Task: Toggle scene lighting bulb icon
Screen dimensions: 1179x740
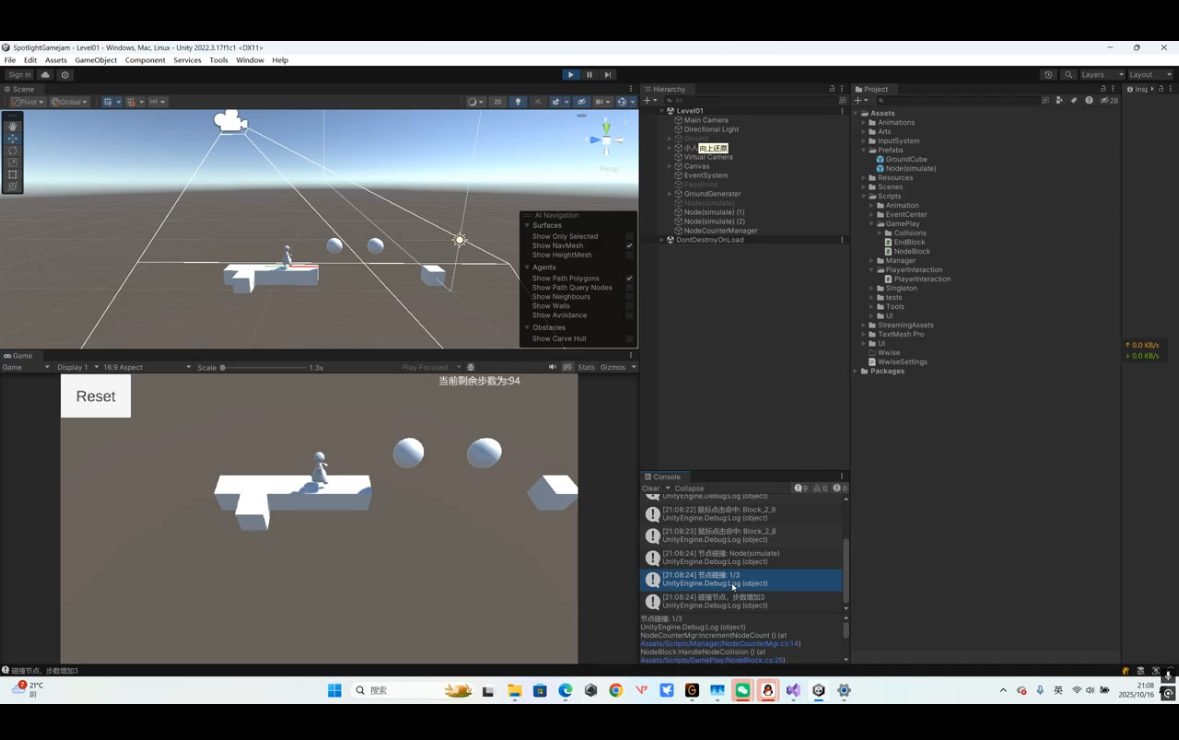Action: coord(517,102)
